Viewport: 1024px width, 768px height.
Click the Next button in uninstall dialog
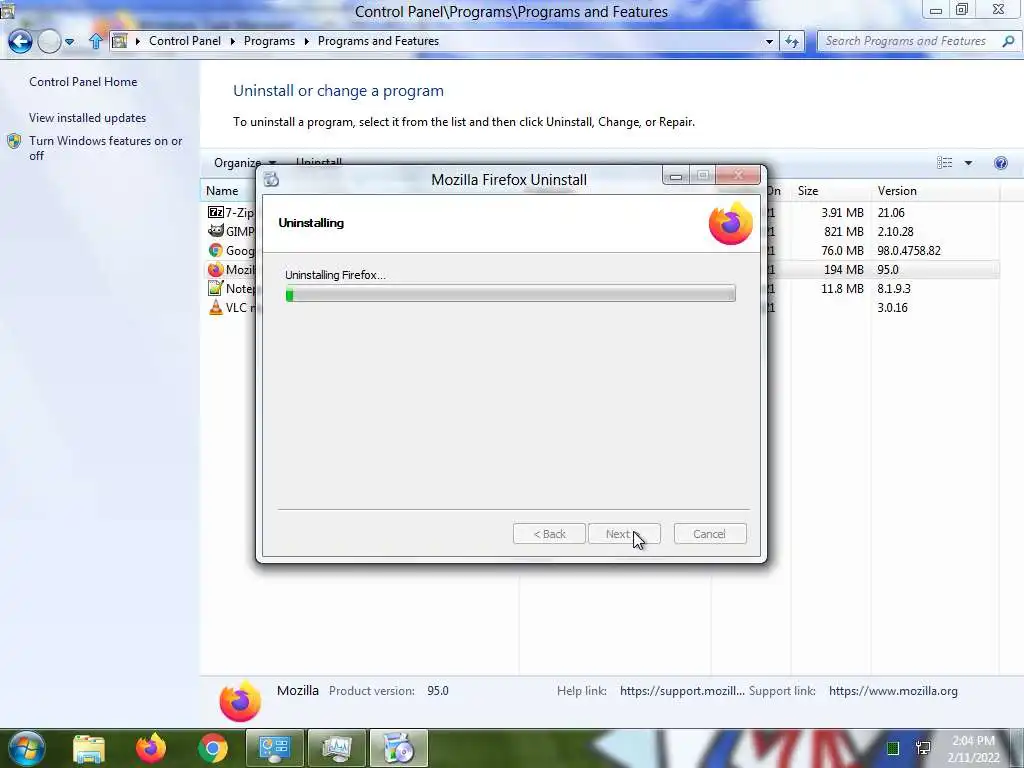[624, 534]
